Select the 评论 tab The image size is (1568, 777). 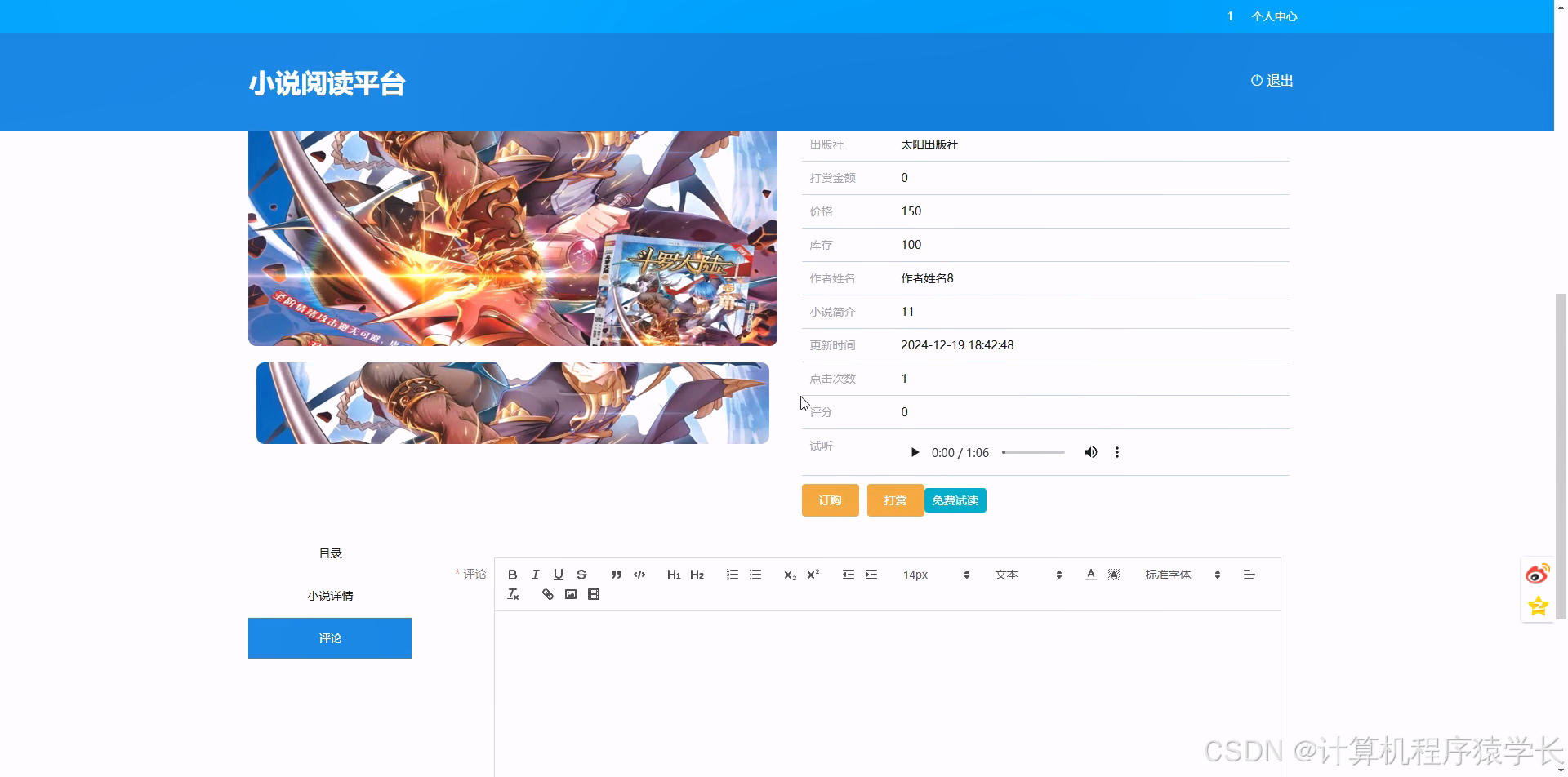coord(330,638)
